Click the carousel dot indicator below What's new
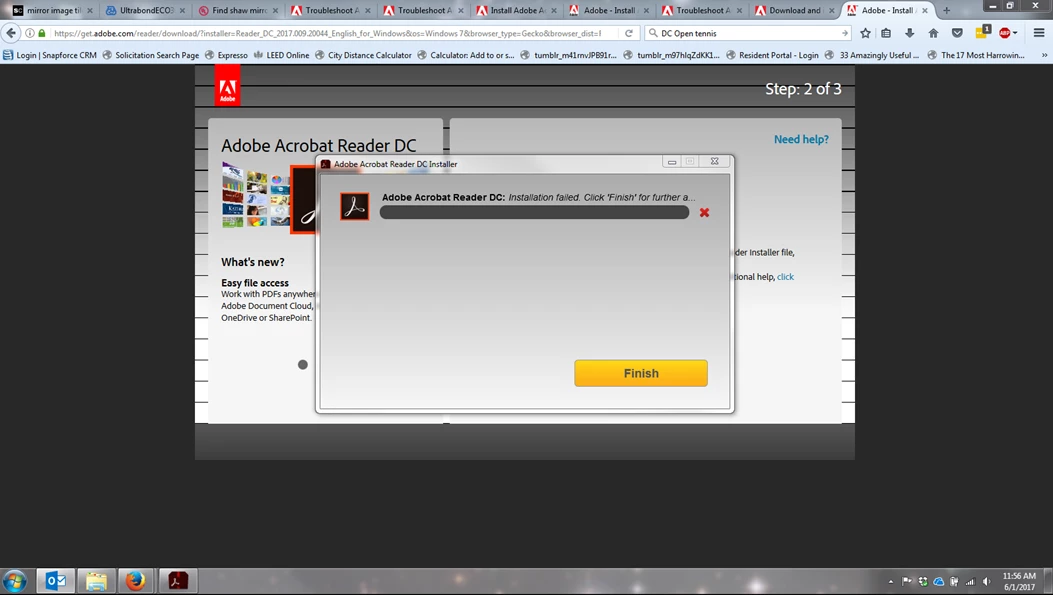The width and height of the screenshot is (1053, 595). (x=303, y=365)
